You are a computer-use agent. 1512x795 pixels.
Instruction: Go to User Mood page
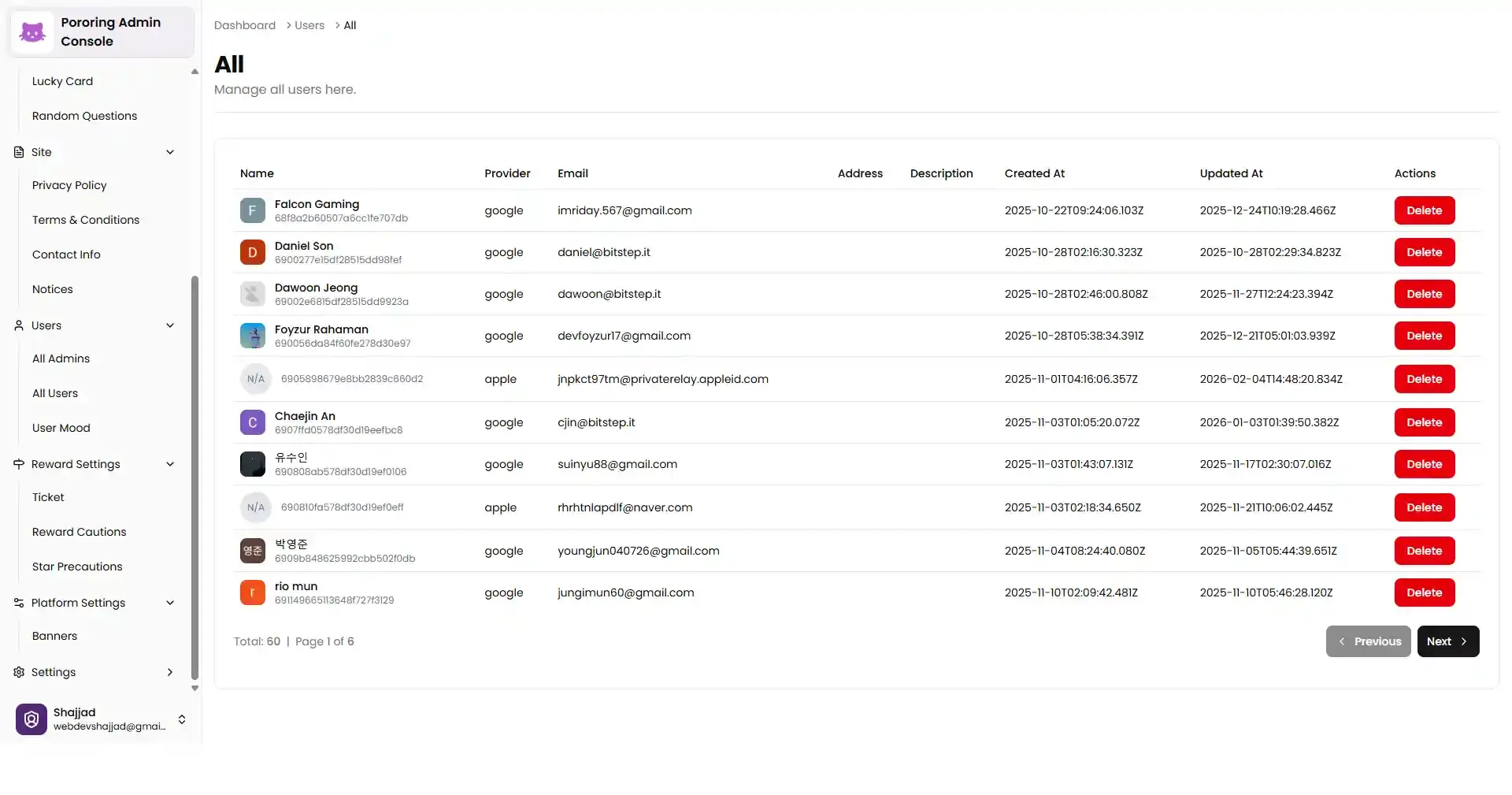tap(61, 428)
